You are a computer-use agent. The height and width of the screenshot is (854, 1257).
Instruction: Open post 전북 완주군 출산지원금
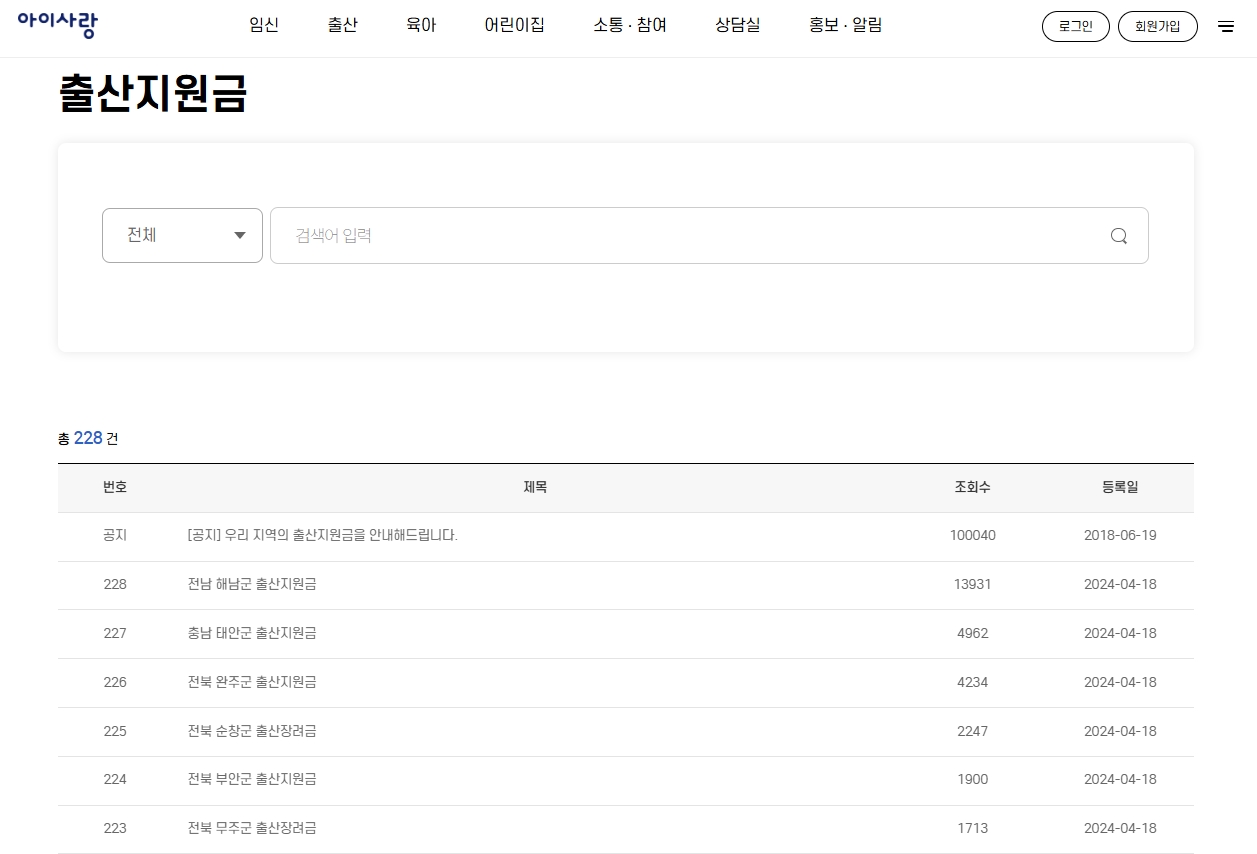252,682
